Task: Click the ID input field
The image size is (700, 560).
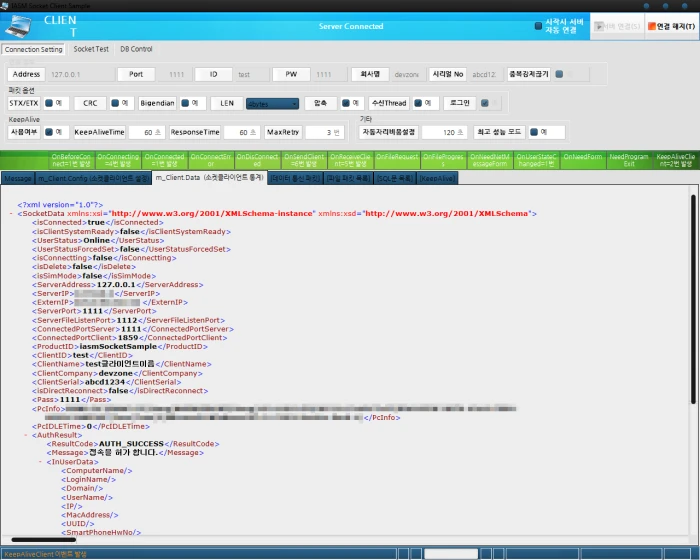Action: click(x=252, y=74)
